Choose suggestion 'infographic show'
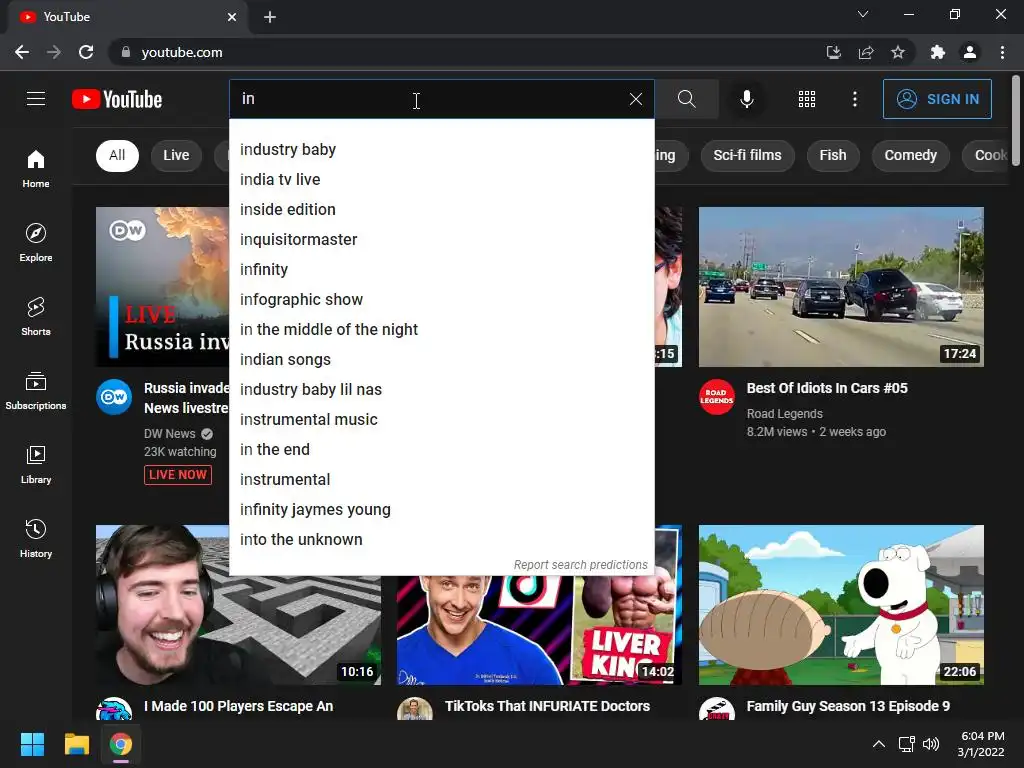Screen dimensions: 1024x768 [x=441, y=300]
